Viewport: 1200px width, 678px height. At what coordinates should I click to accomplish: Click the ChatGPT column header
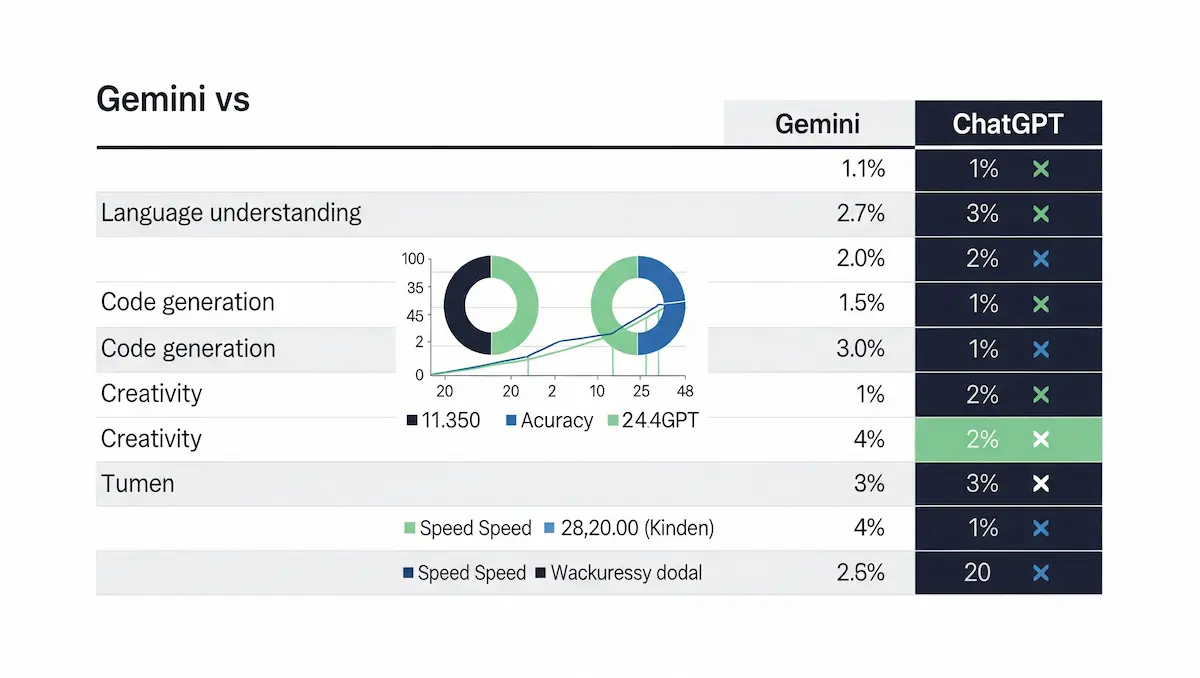(x=1008, y=124)
